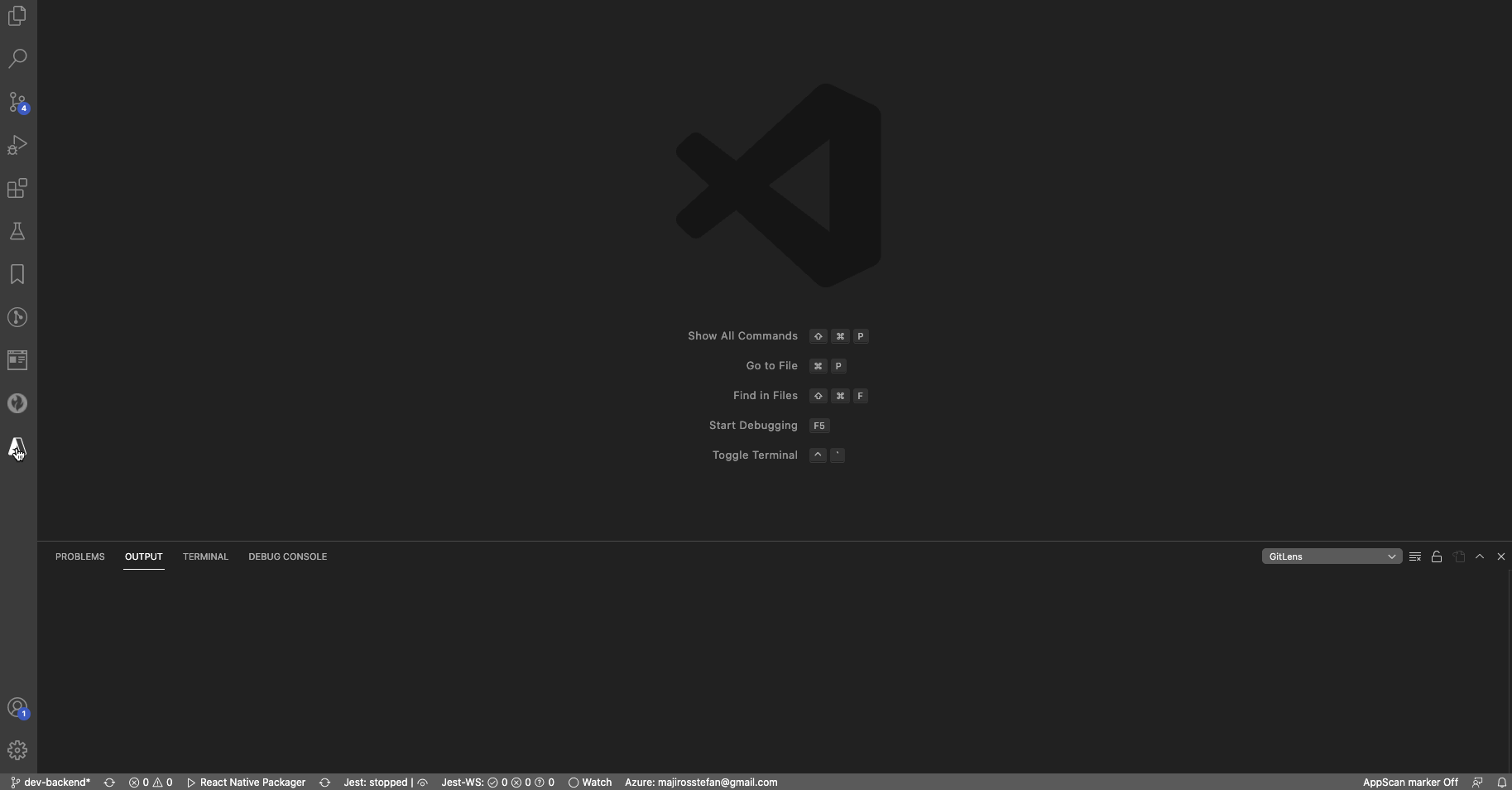
Task: Open the errors and warnings count in the status bar
Action: coord(151,783)
